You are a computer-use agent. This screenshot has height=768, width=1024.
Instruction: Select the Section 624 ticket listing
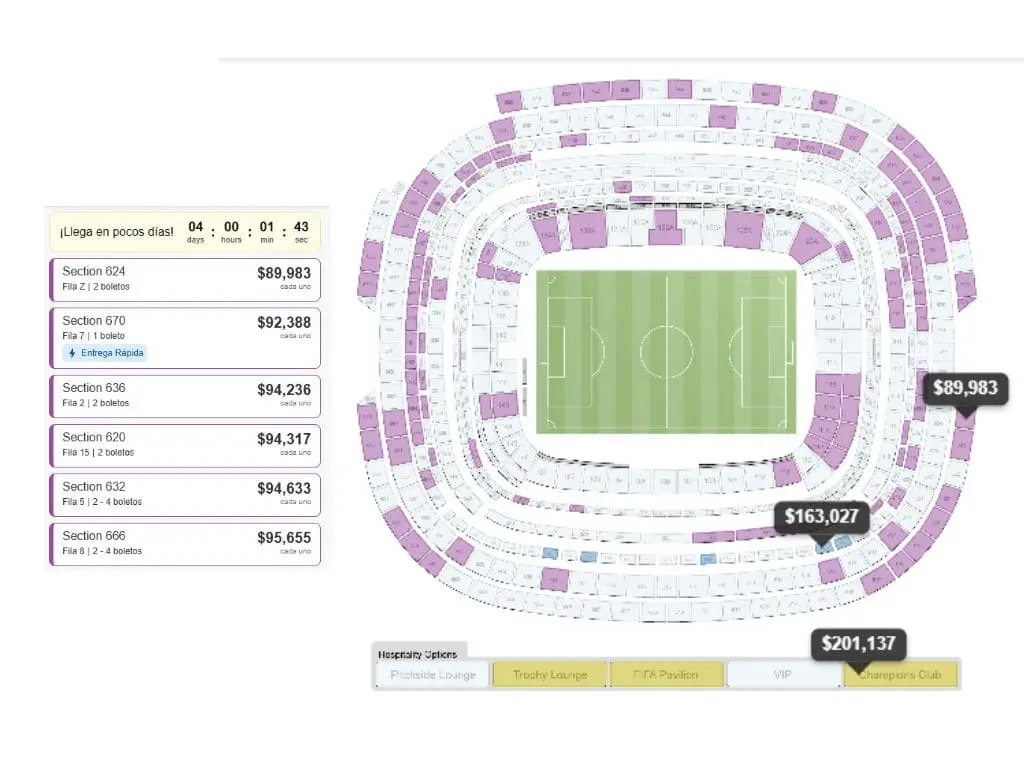tap(185, 280)
